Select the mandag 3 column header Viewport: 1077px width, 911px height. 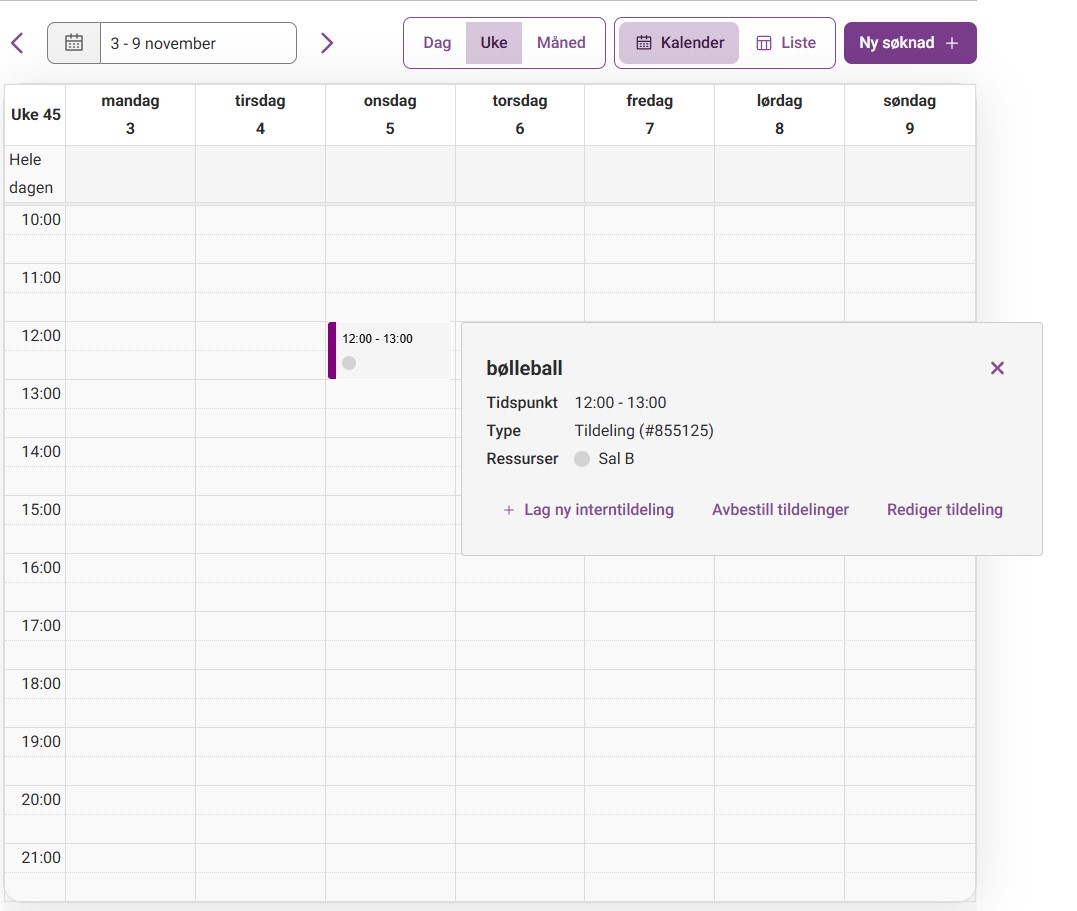pos(130,114)
